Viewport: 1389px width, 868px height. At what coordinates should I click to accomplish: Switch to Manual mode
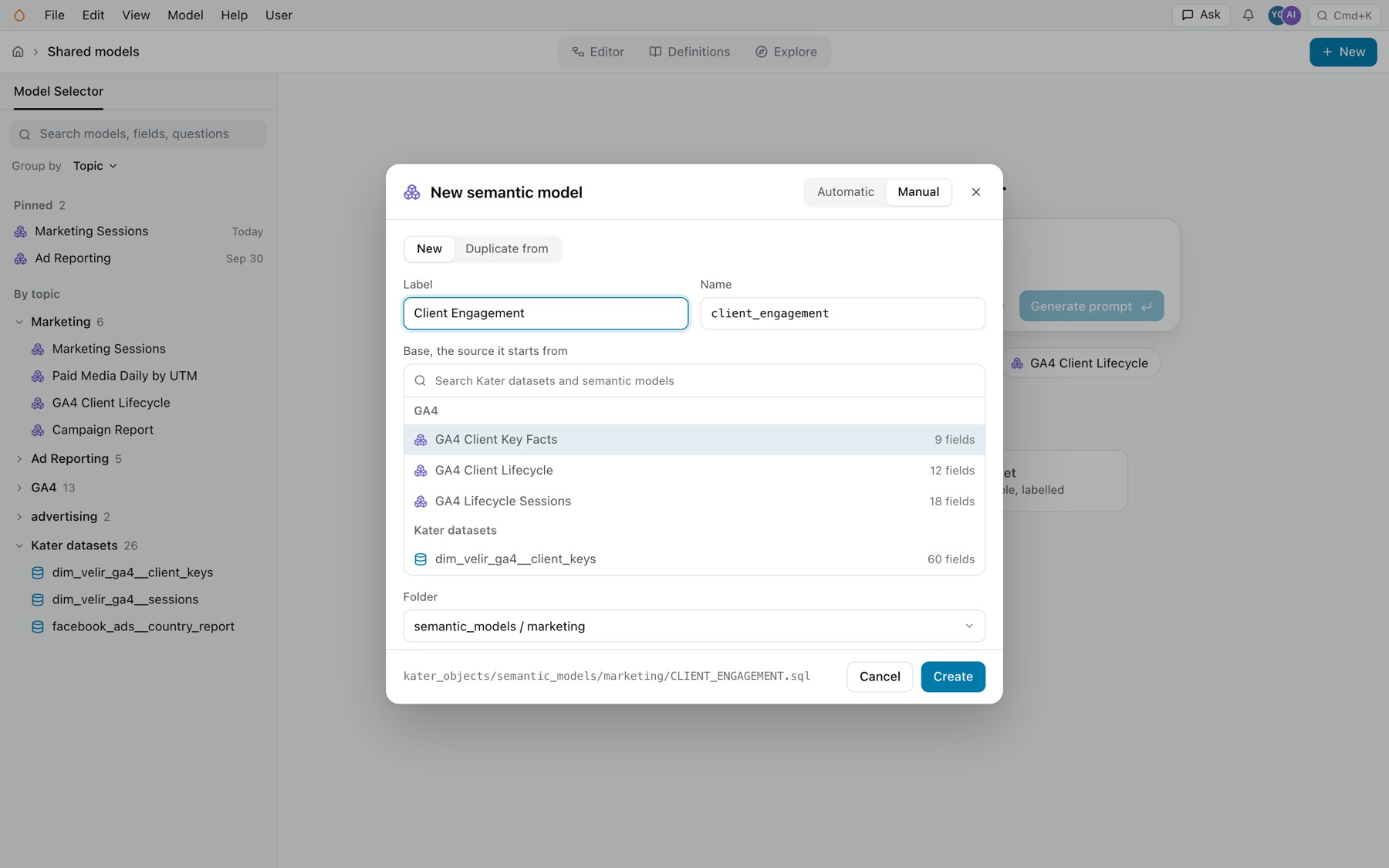click(x=918, y=192)
